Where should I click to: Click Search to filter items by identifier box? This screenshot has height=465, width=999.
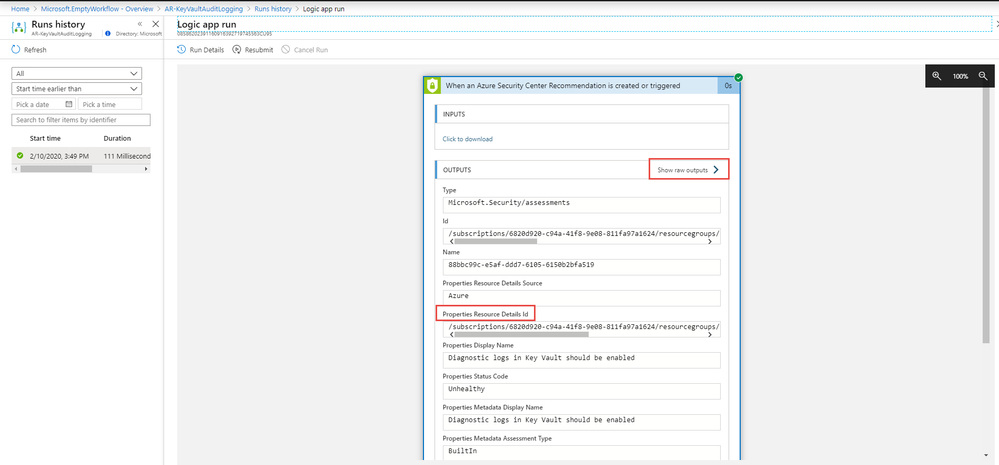coord(81,120)
